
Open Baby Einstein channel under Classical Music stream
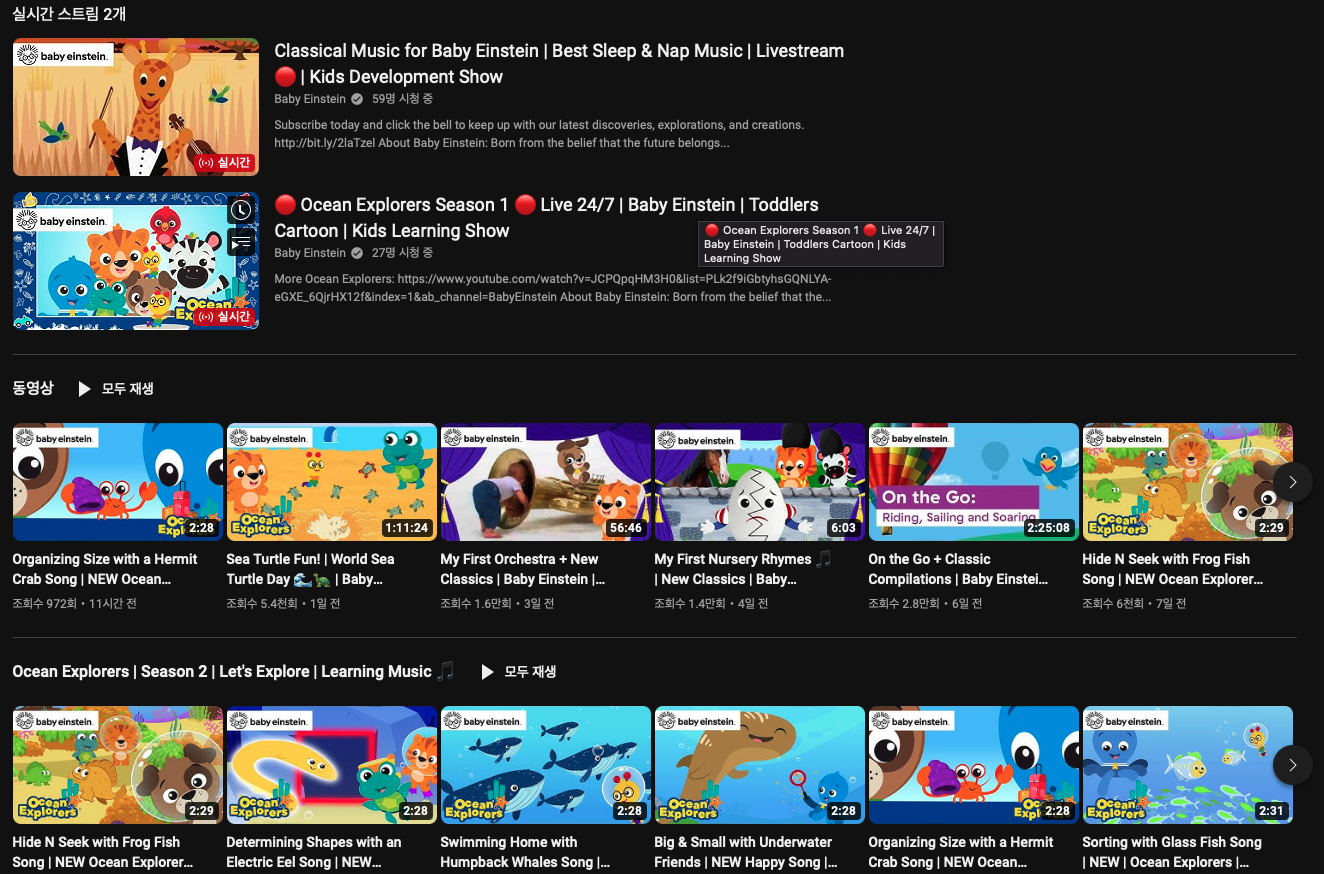tap(310, 99)
